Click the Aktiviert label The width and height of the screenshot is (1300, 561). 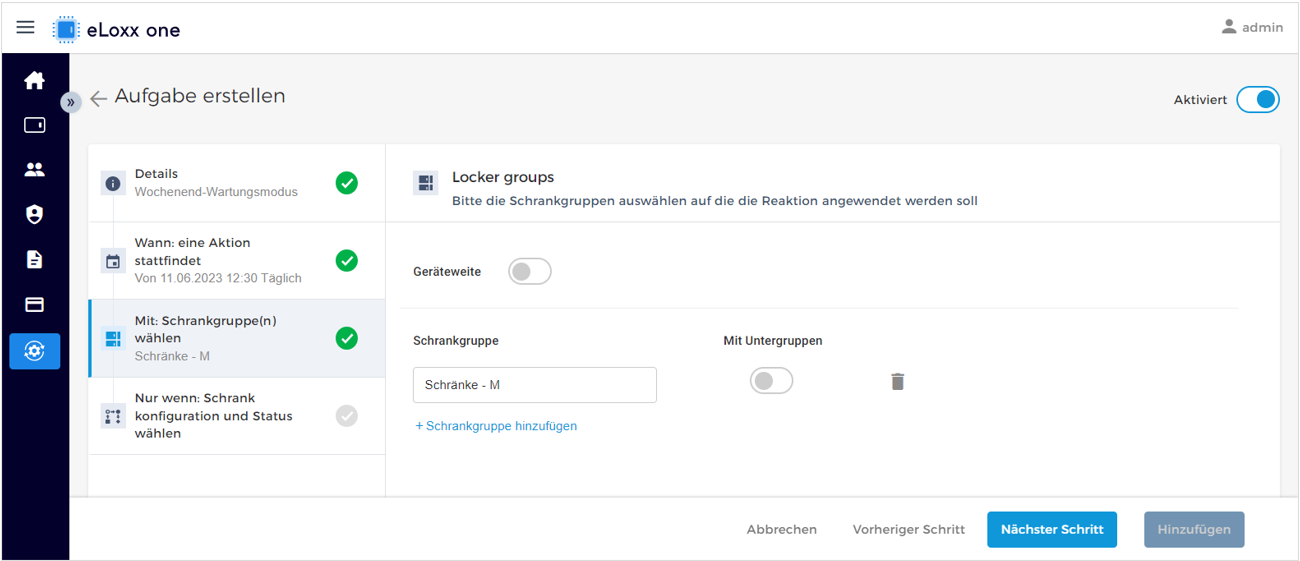pyautogui.click(x=1200, y=100)
